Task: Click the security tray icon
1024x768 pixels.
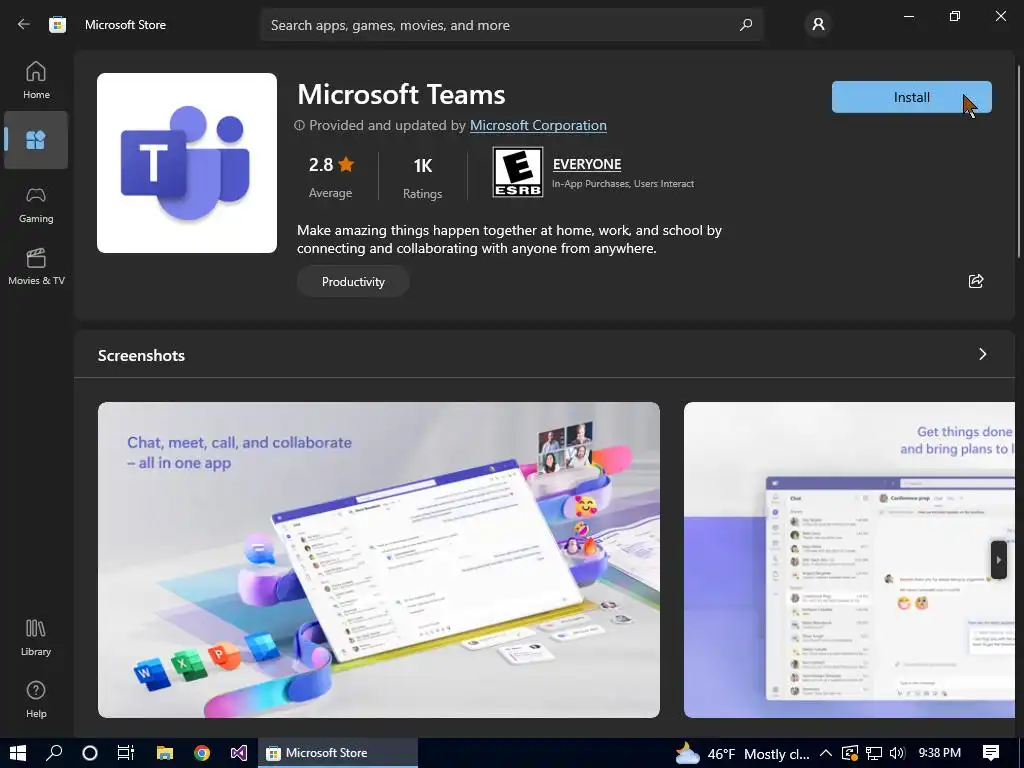Action: click(849, 753)
